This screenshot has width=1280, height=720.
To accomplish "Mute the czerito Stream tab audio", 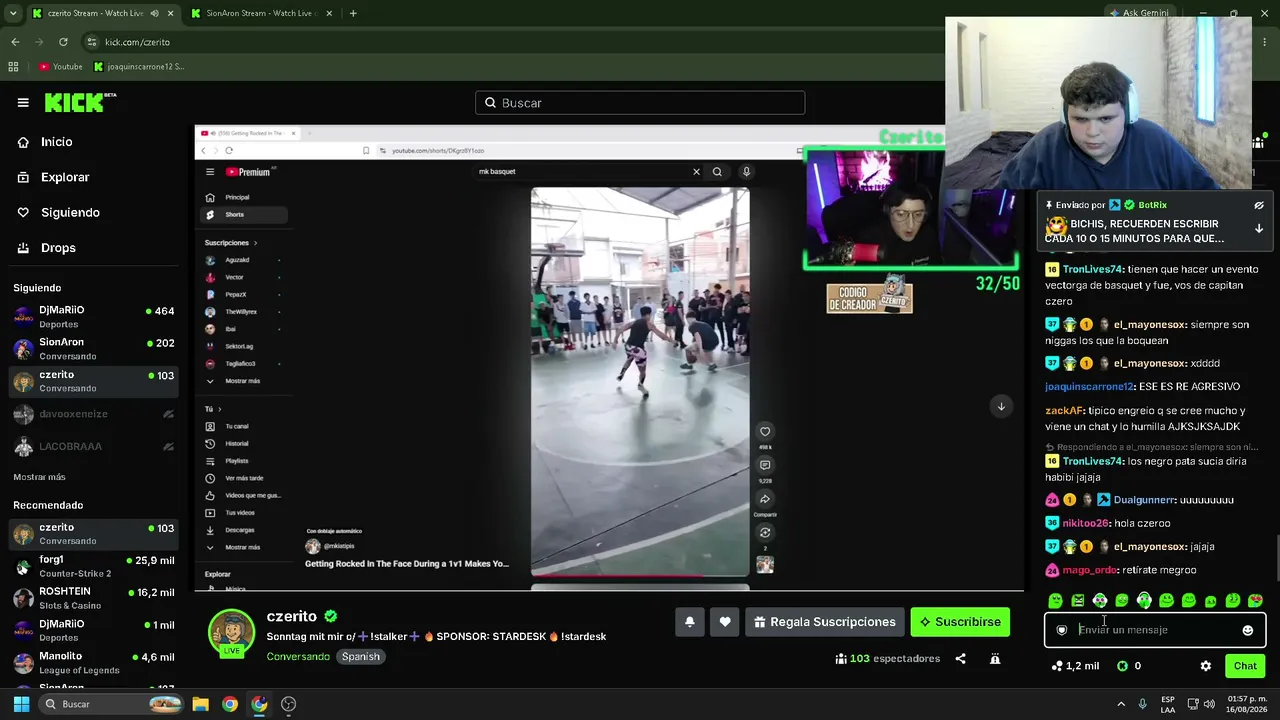I will (x=154, y=13).
